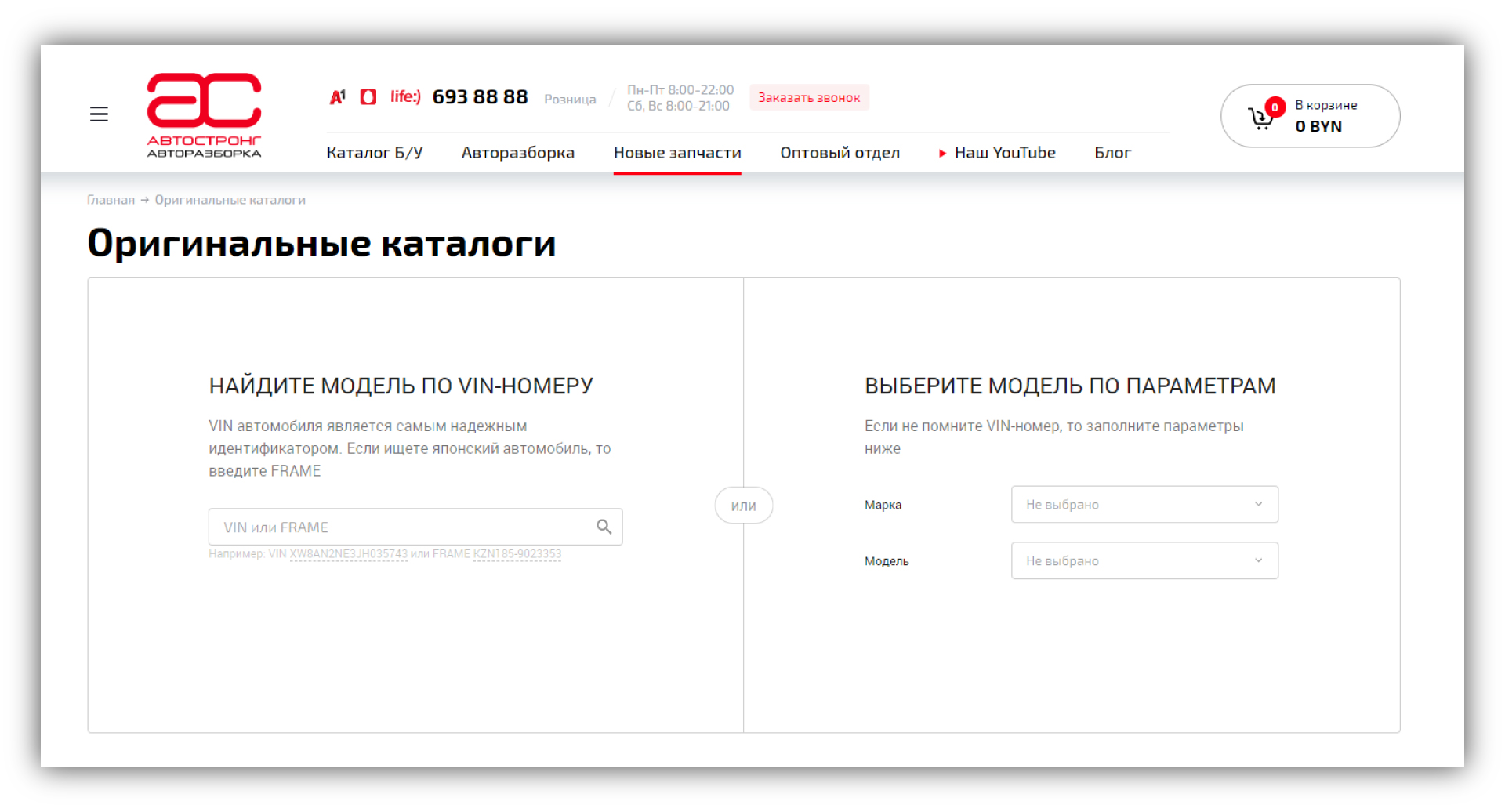Open the hamburger menu icon
The height and width of the screenshot is (812, 1505).
[x=99, y=114]
